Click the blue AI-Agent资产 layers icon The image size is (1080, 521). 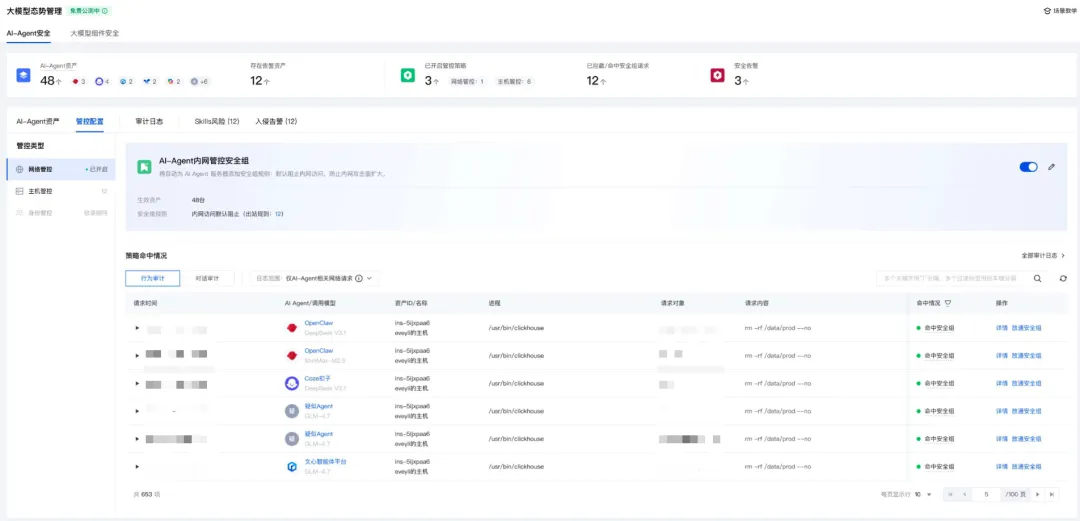coord(24,75)
